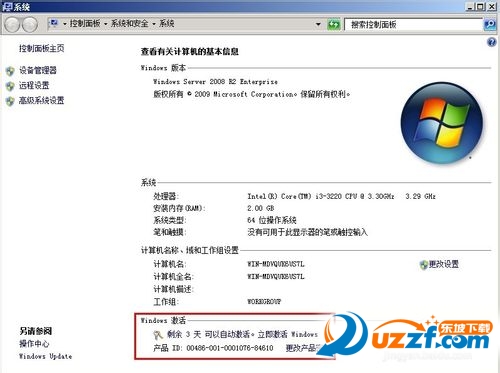Open 远程设置
Screen dimensions: 500x373
(34, 85)
